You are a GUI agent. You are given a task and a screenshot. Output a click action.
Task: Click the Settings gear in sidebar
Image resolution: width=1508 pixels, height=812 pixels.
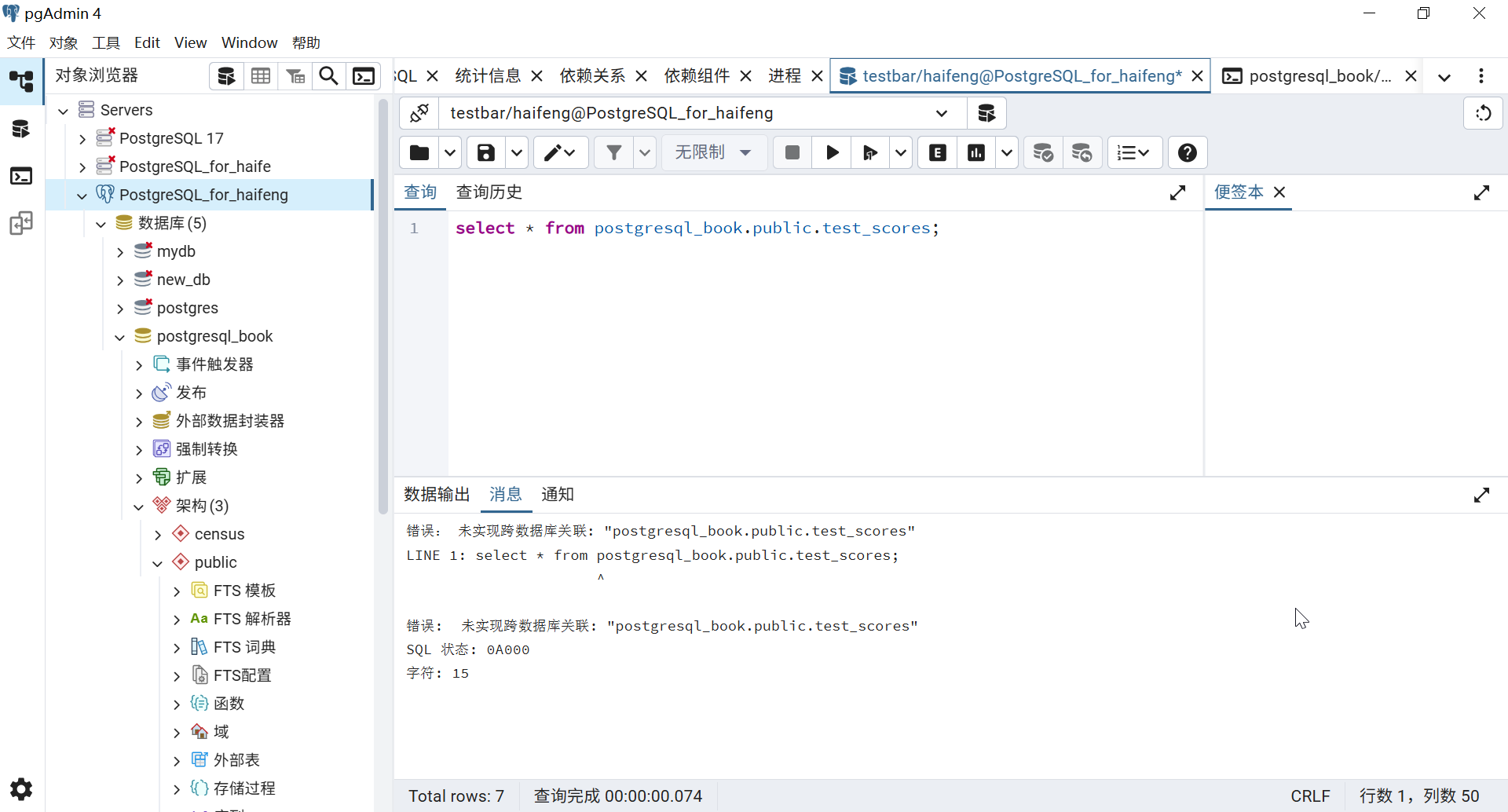tap(21, 788)
